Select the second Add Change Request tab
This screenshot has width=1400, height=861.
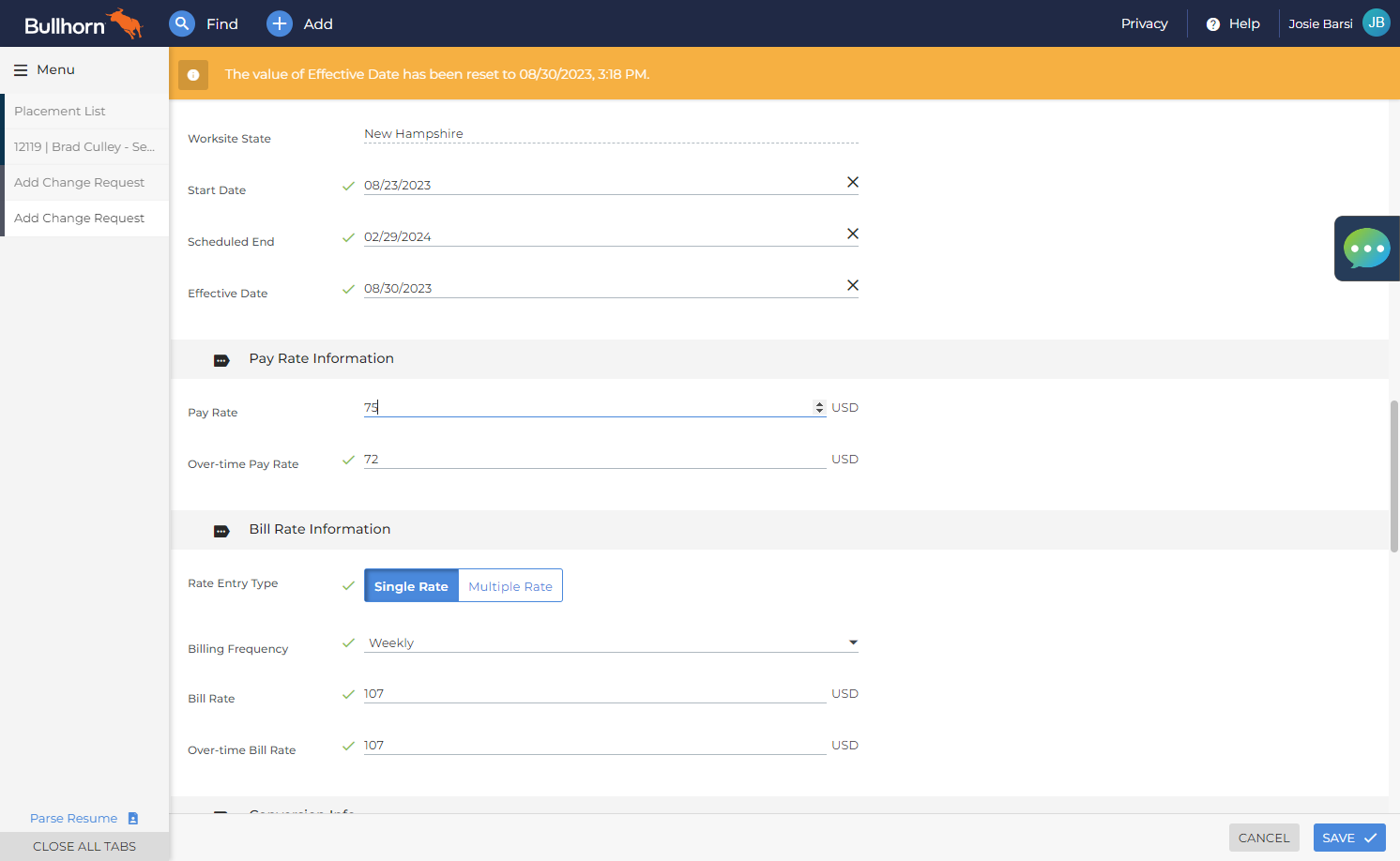pyautogui.click(x=84, y=218)
